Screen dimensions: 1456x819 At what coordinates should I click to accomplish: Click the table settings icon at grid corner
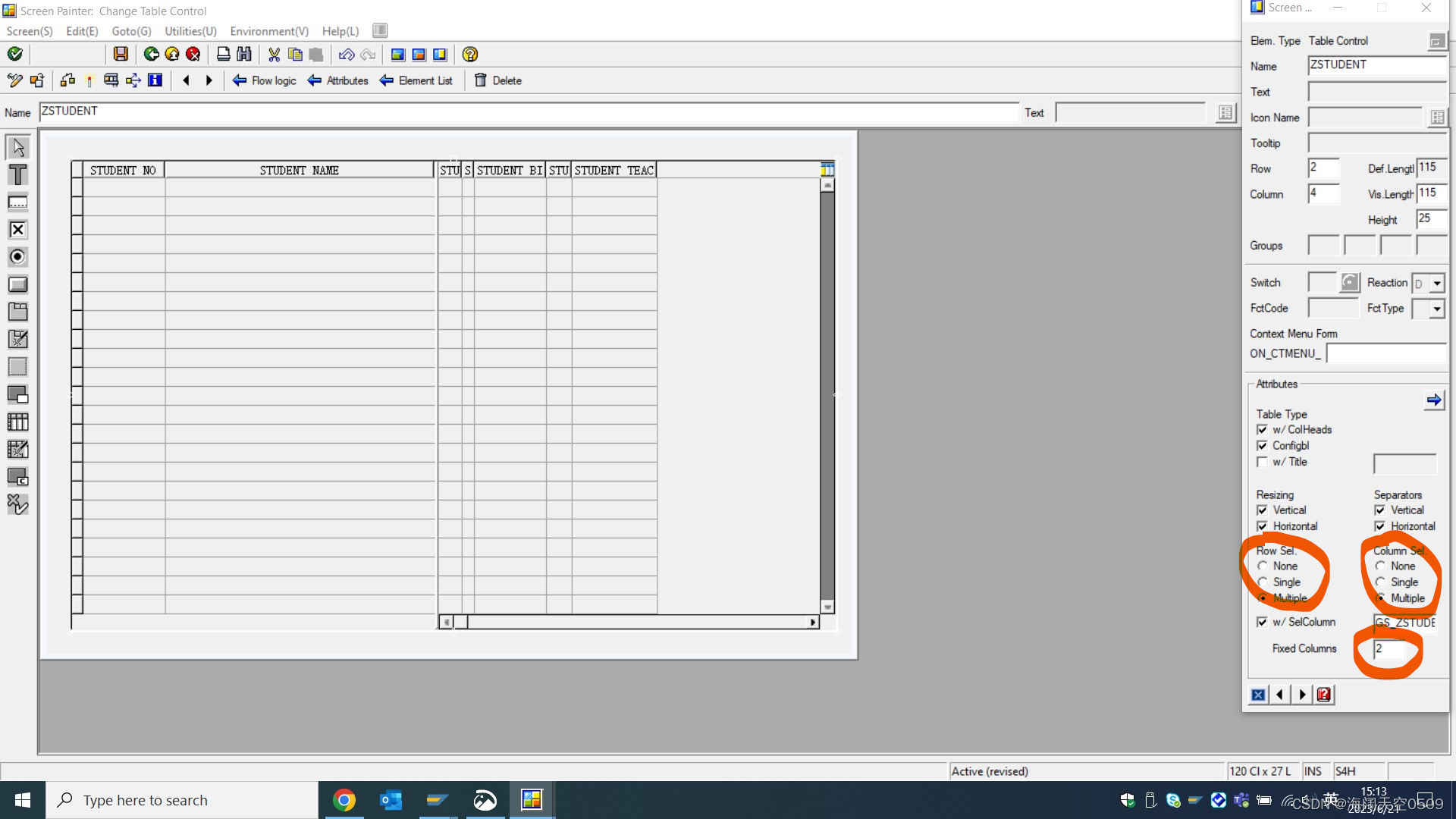827,169
